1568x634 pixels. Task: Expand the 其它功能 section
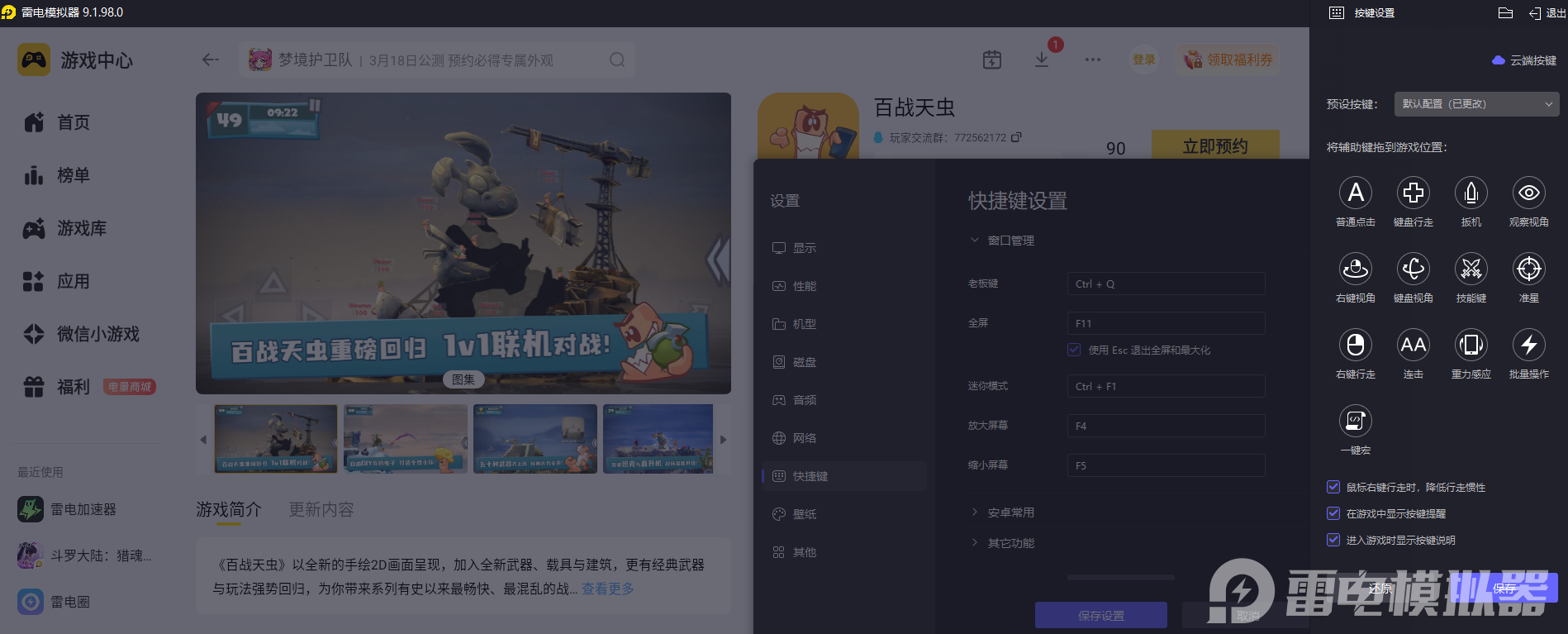[x=1003, y=543]
